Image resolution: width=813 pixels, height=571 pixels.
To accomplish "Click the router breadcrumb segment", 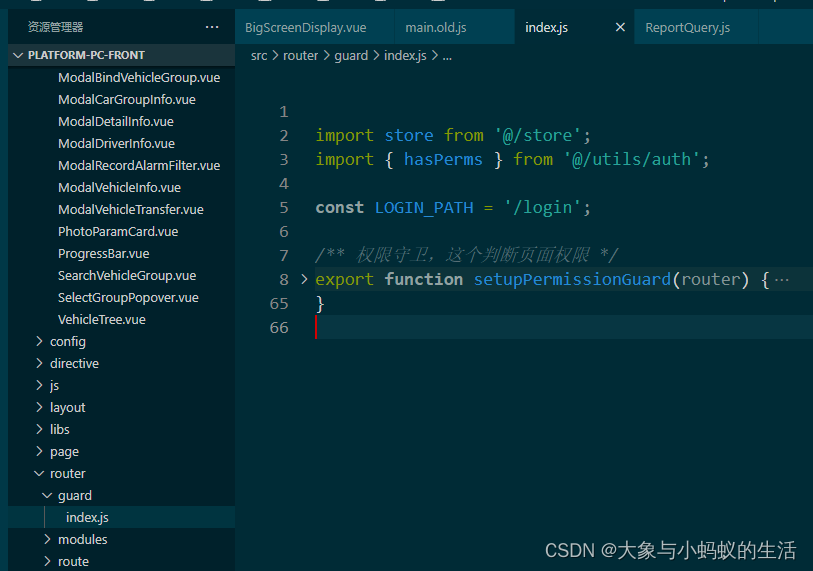I will coord(300,55).
